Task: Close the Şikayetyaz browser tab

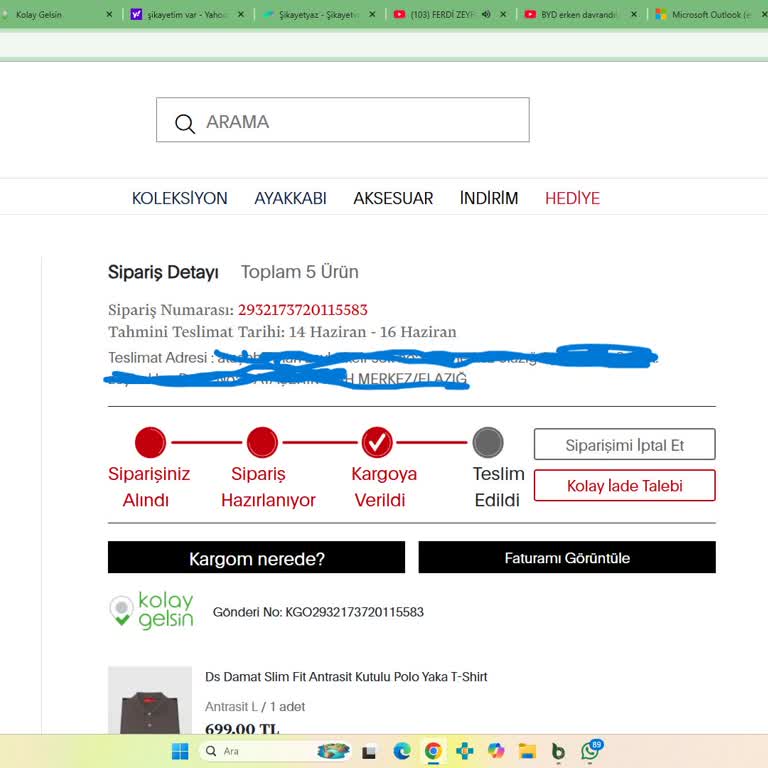Action: tap(372, 15)
